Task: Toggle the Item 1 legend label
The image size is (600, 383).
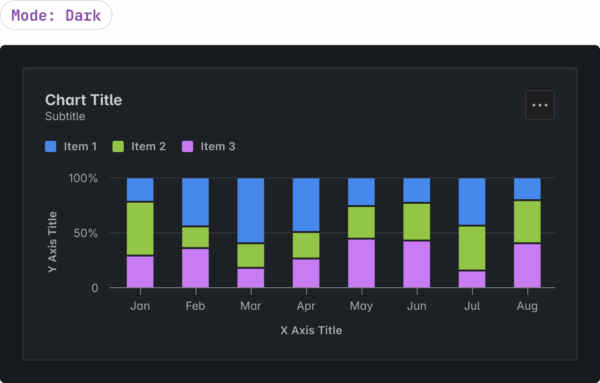Action: (80, 147)
